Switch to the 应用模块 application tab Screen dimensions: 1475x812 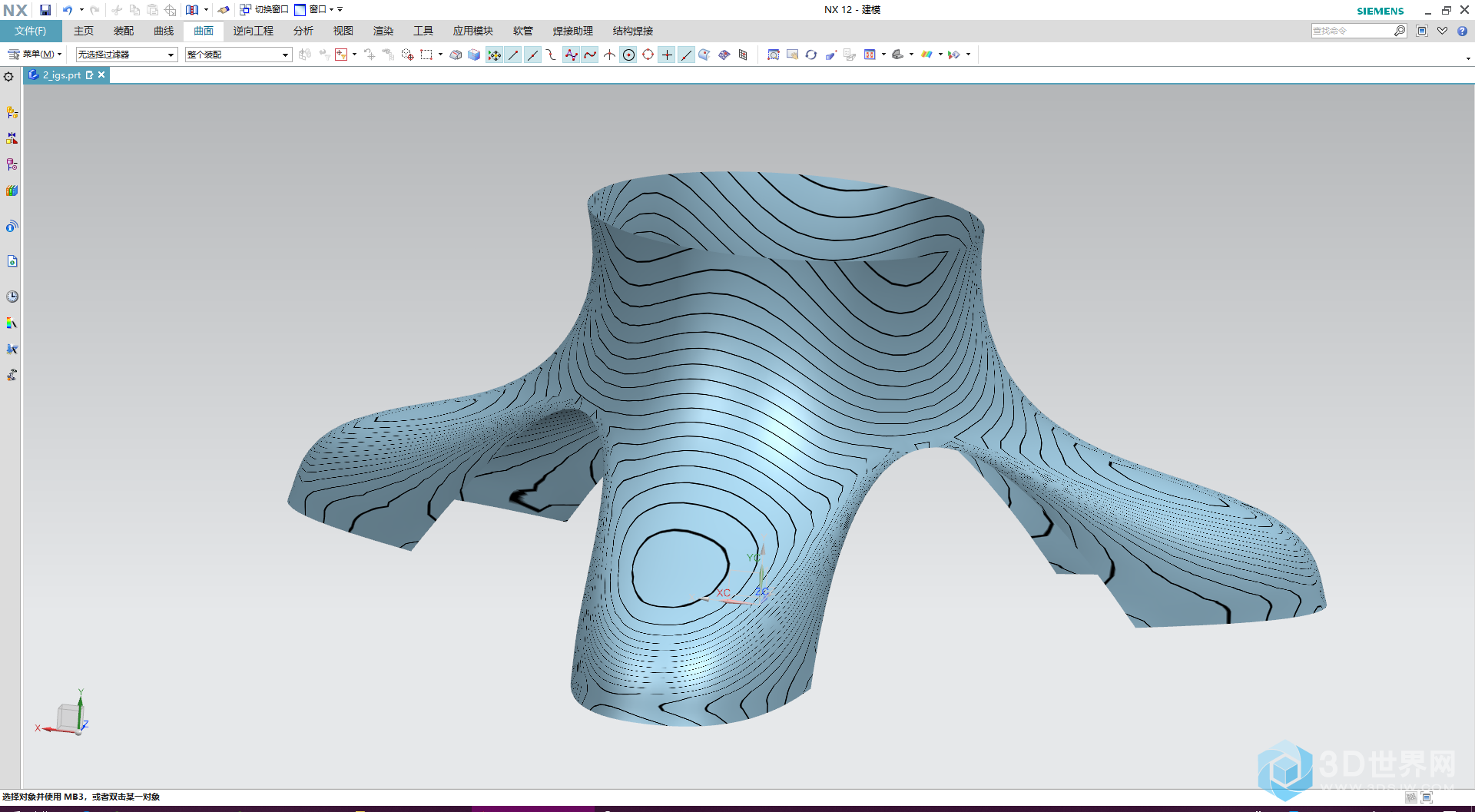[473, 31]
